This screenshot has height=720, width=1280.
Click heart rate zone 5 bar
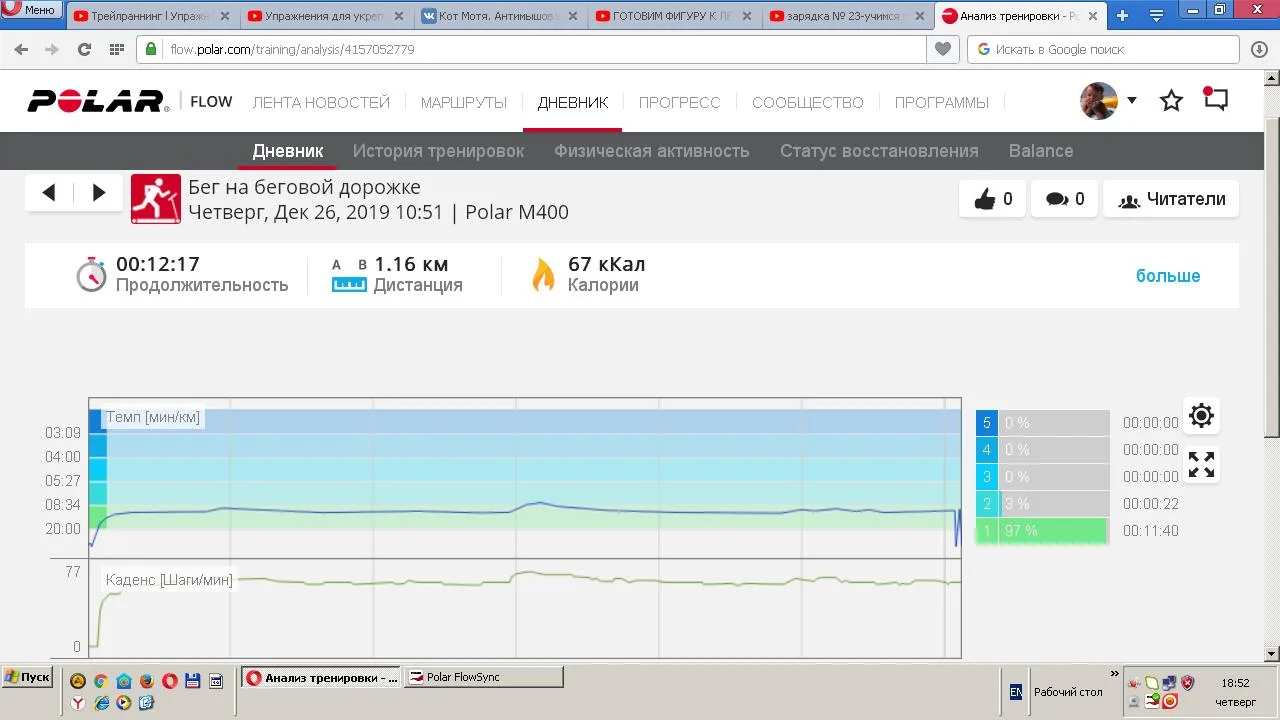pyautogui.click(x=1043, y=423)
